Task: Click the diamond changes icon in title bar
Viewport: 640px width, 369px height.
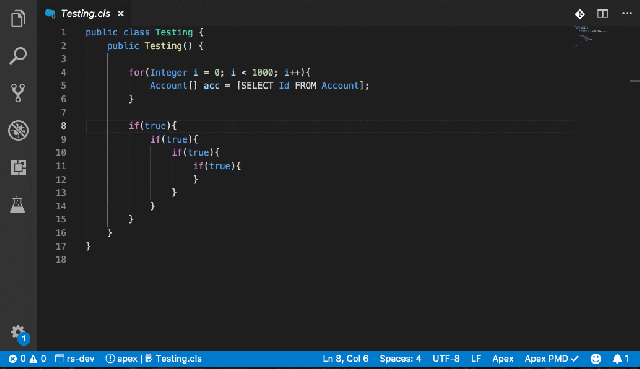Action: (x=580, y=14)
